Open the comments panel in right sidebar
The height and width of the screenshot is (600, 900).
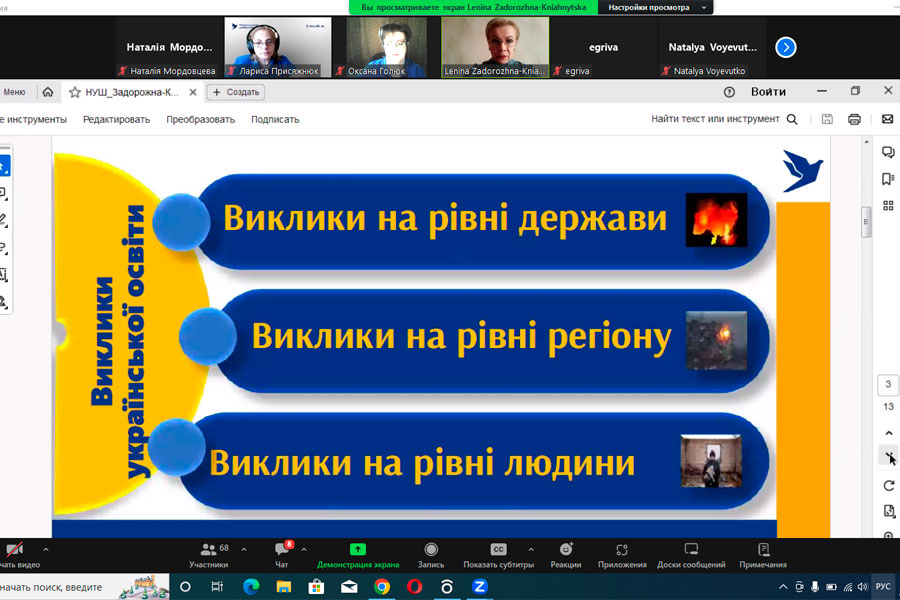888,153
